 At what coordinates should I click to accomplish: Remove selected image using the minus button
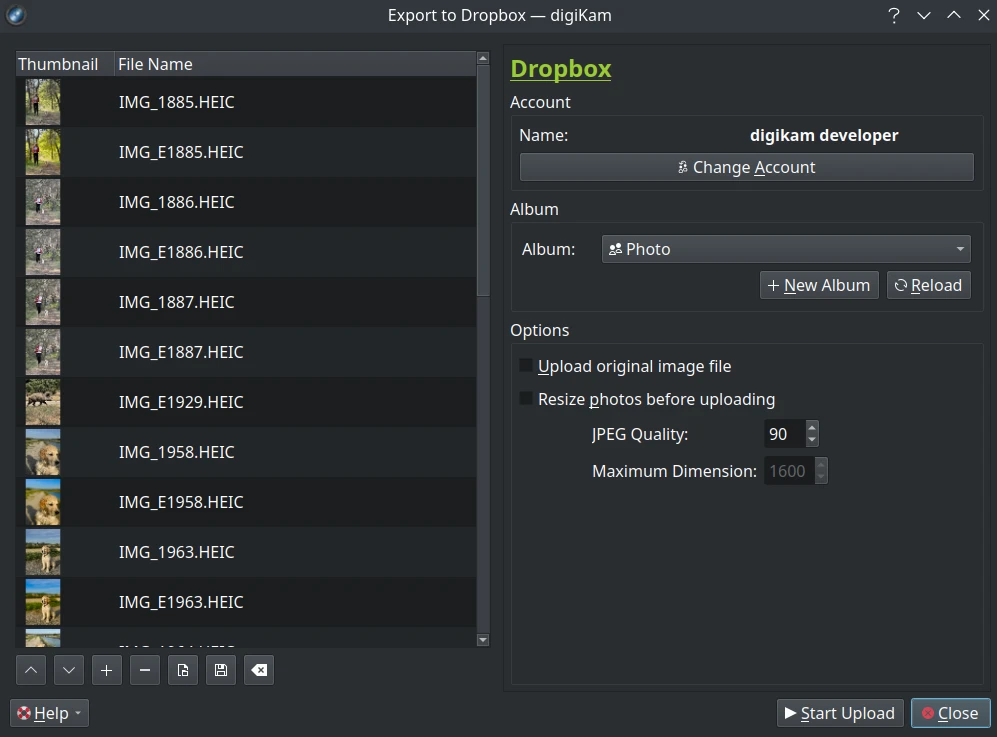tap(144, 670)
